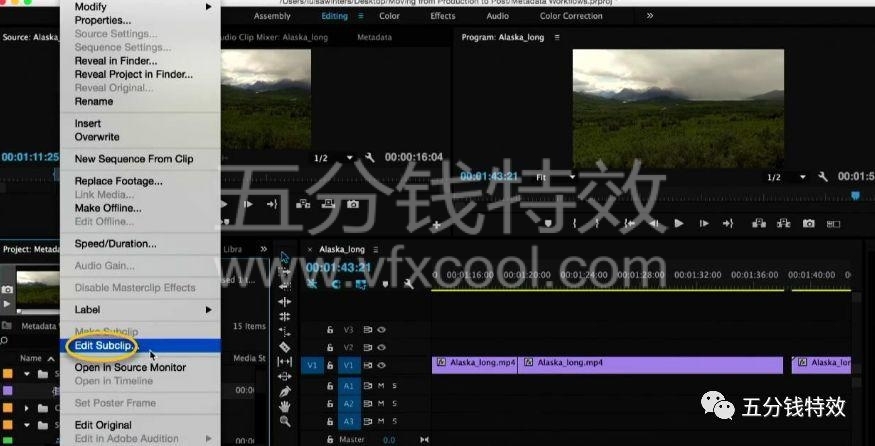The image size is (875, 446).
Task: Show more workspaces with double chevron
Action: [650, 16]
